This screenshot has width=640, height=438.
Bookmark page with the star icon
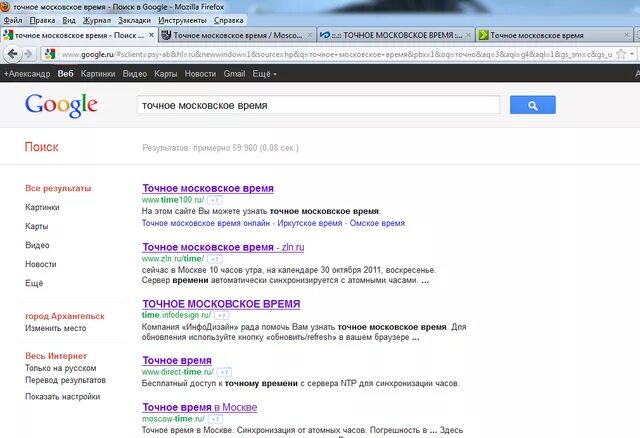tap(621, 54)
